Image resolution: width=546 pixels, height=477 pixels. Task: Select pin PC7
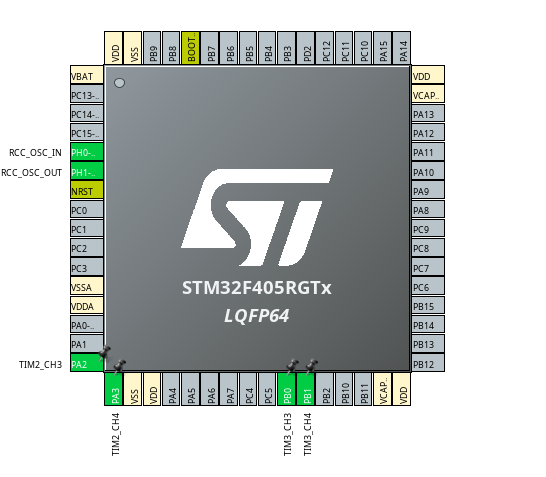tap(428, 267)
